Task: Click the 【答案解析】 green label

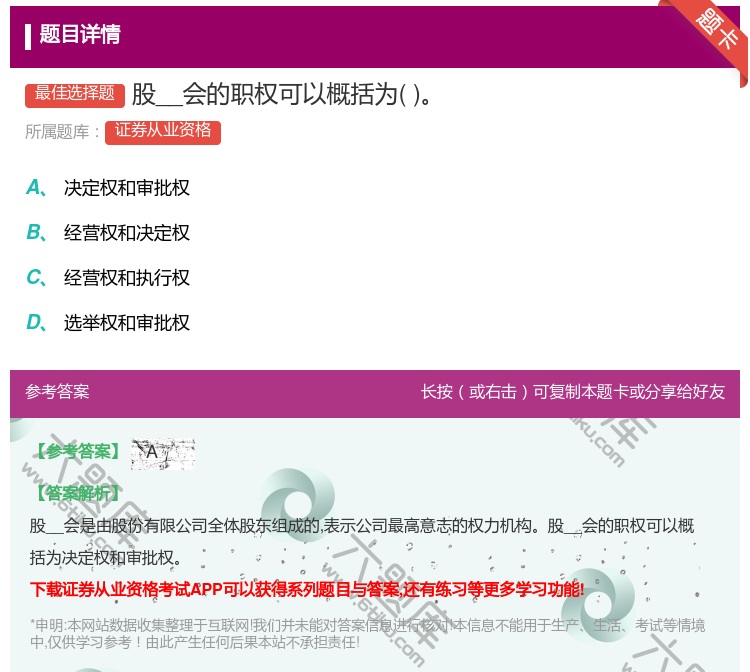Action: click(x=78, y=493)
